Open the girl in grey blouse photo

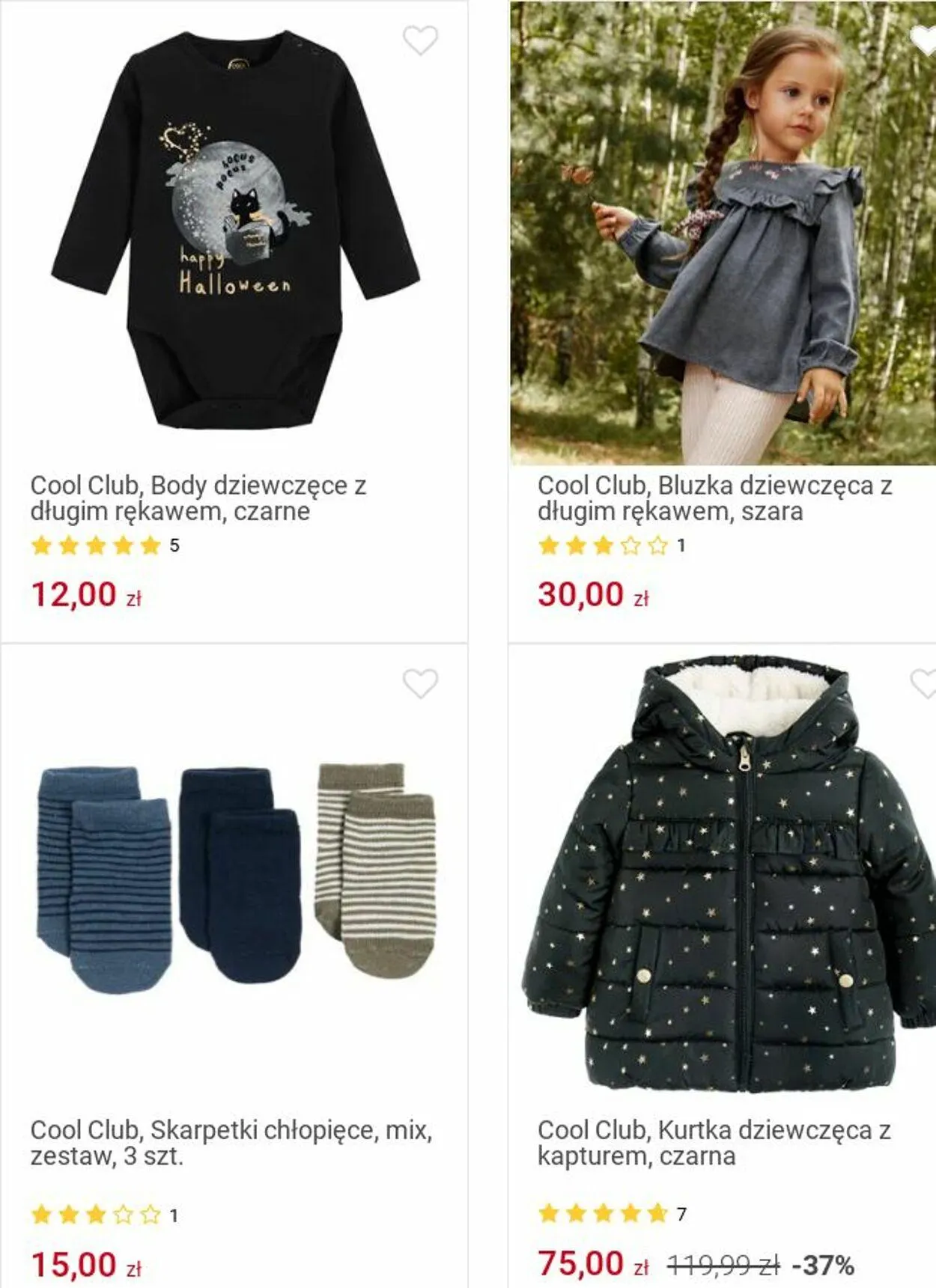[723, 233]
